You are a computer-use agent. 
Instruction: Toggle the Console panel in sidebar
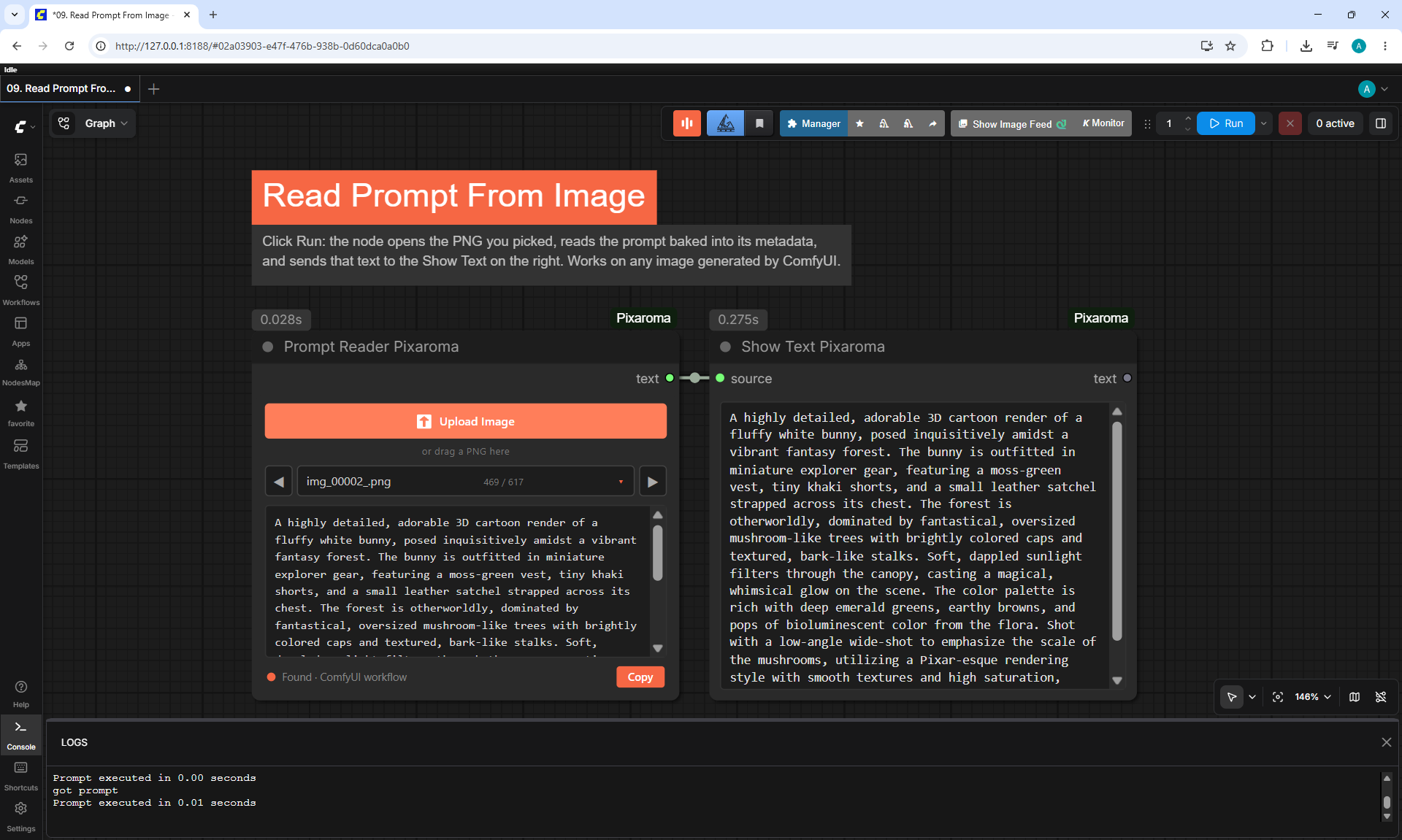tap(20, 735)
